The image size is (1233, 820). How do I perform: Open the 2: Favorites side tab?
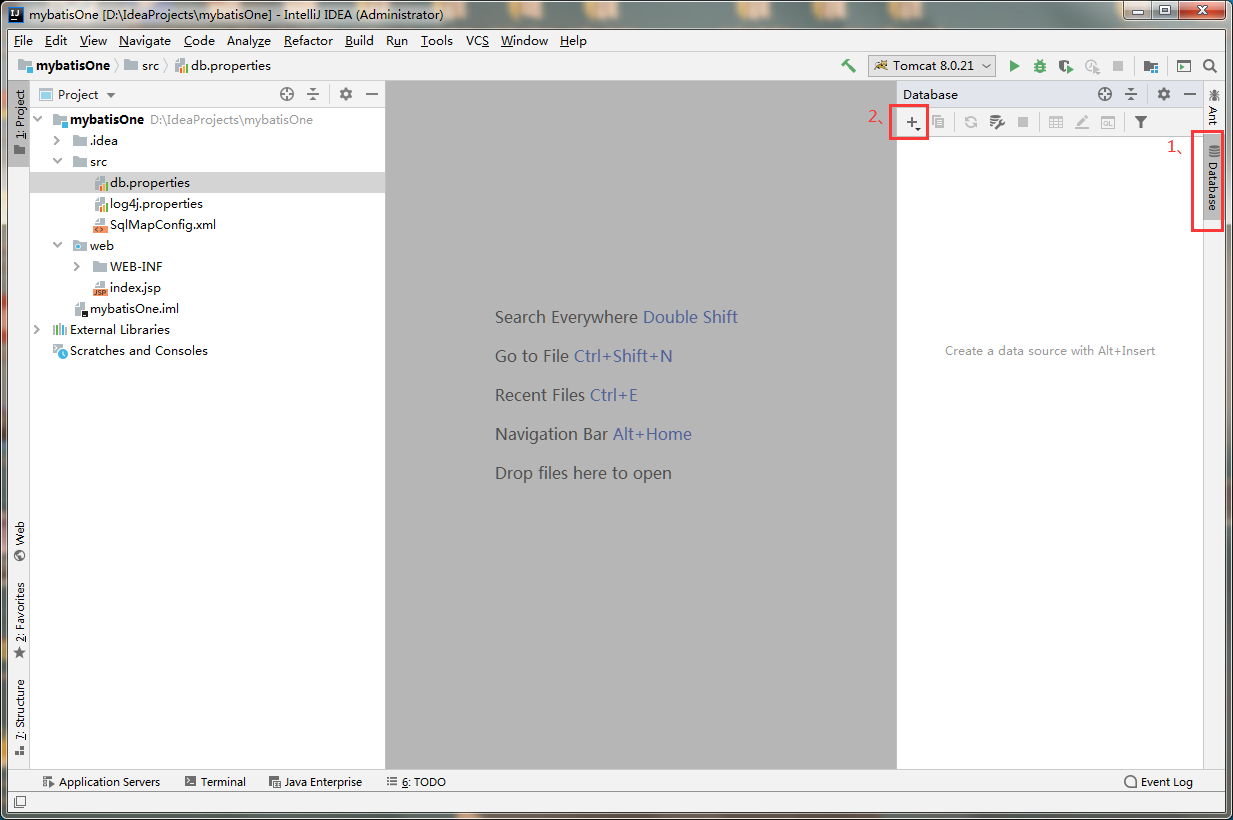coord(19,621)
